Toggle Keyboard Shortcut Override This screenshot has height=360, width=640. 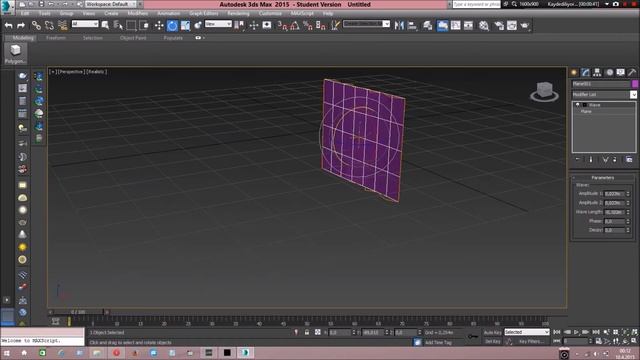tap(267, 25)
